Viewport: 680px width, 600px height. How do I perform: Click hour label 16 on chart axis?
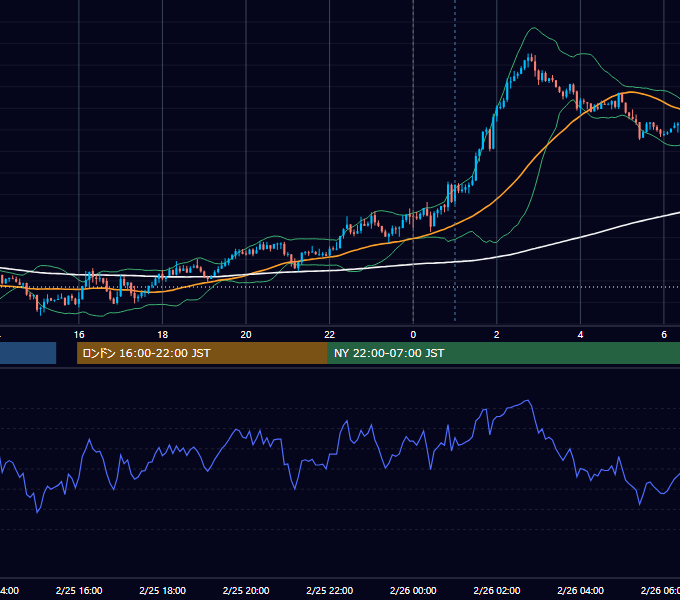coord(79,335)
